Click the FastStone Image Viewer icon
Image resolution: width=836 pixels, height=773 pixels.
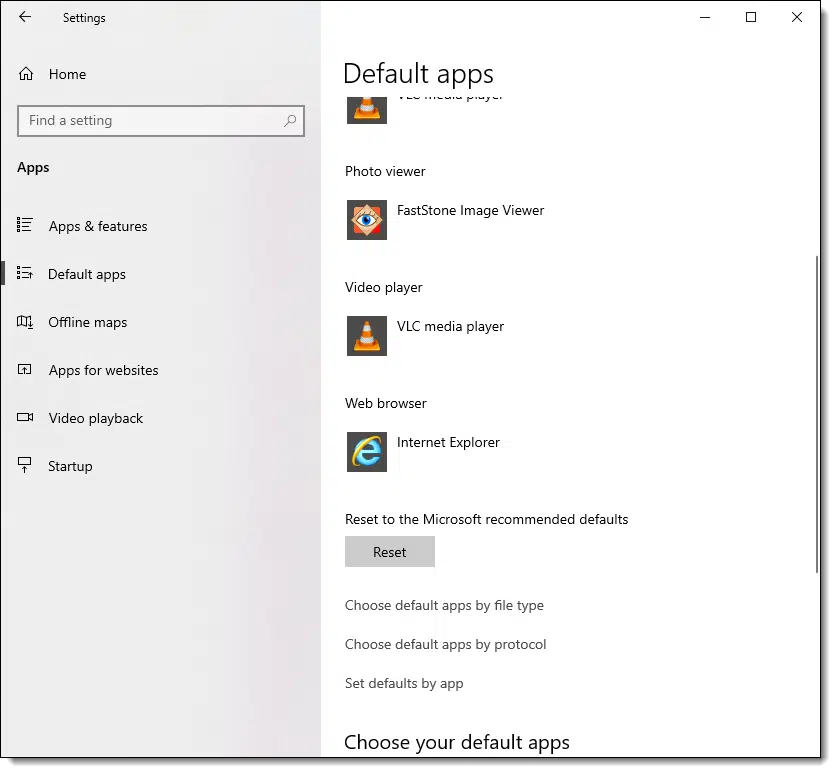(367, 220)
